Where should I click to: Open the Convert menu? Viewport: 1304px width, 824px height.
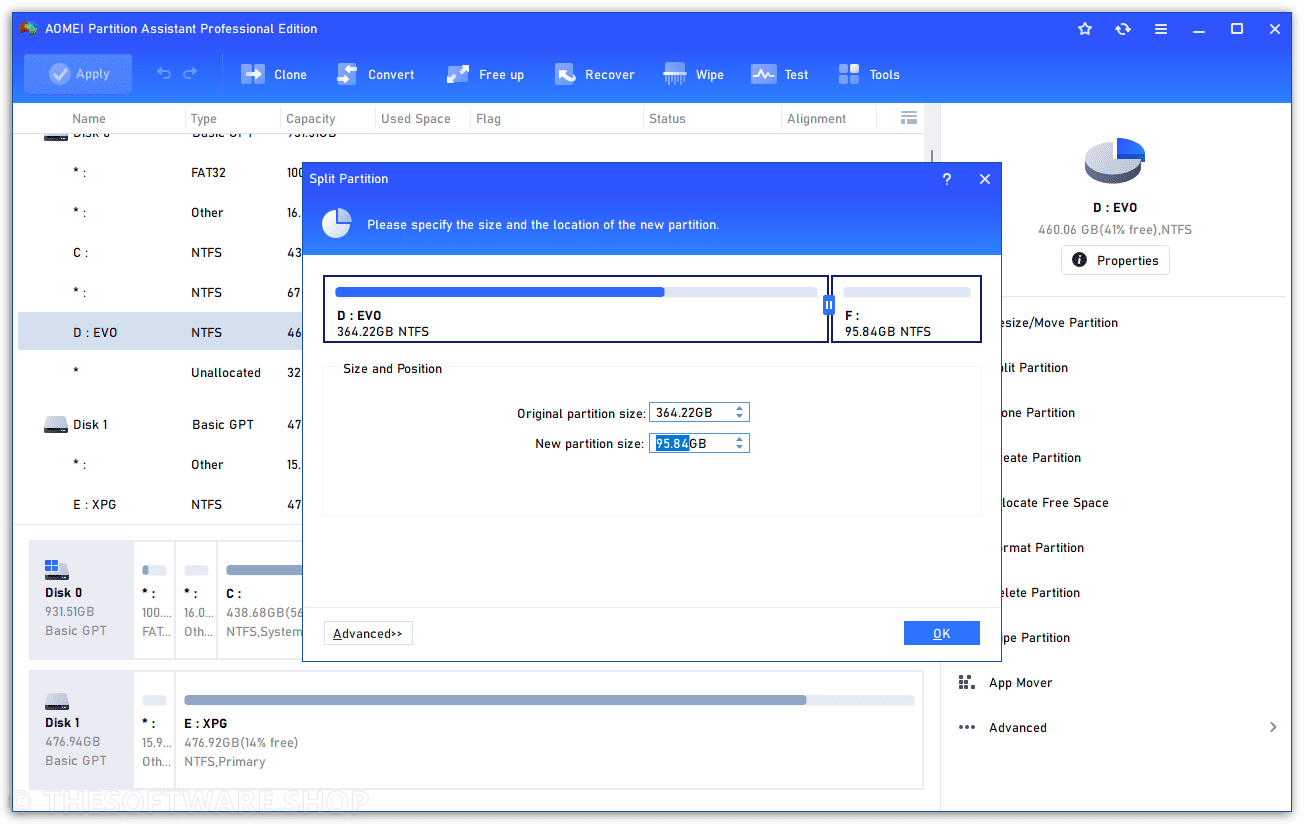(375, 74)
